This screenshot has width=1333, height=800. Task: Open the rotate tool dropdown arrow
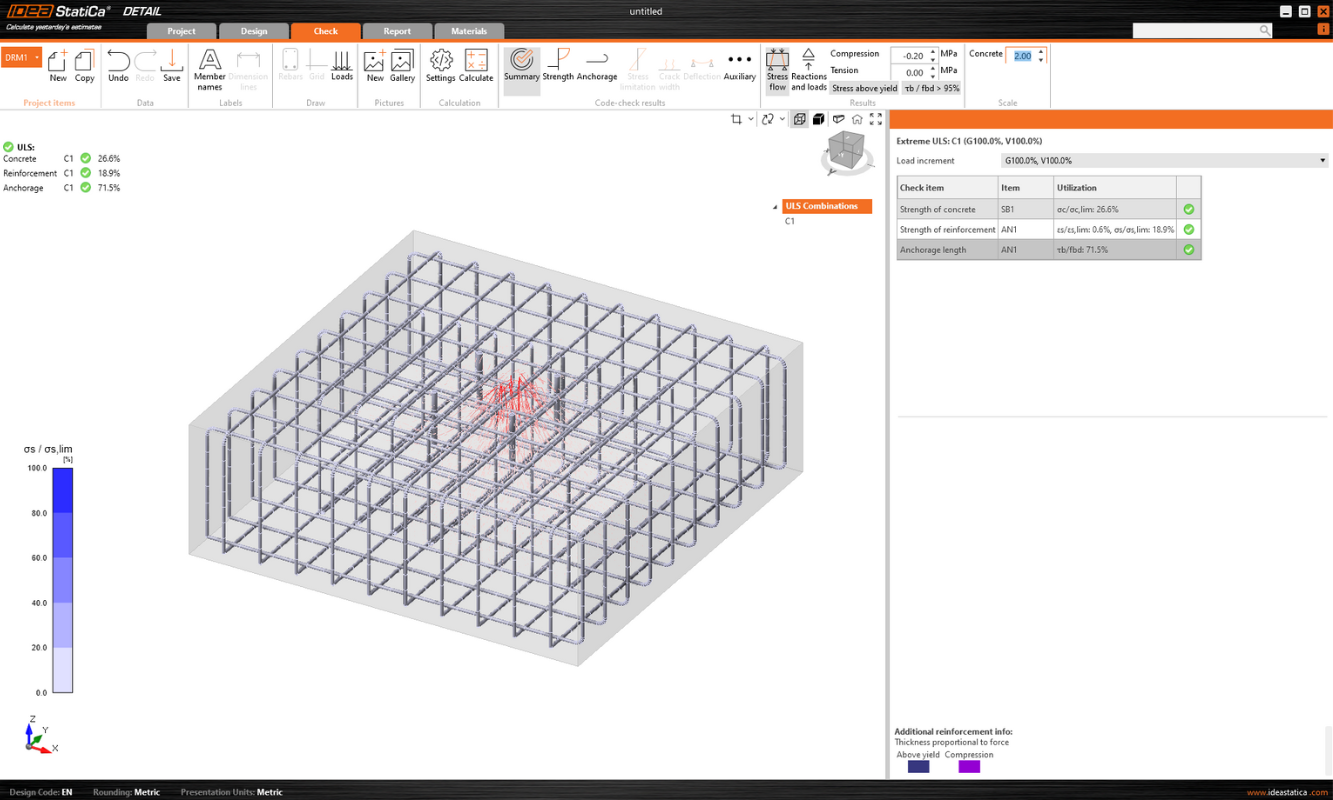tap(782, 120)
